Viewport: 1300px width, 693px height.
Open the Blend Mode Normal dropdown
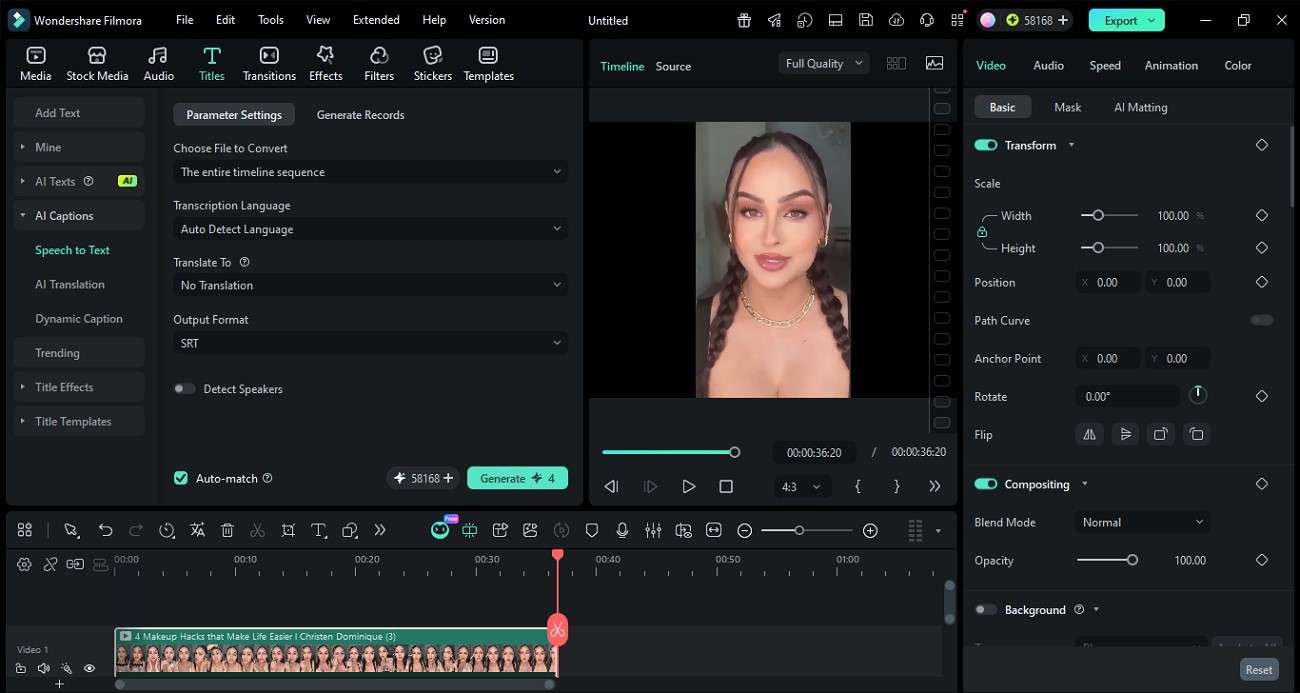pyautogui.click(x=1142, y=522)
